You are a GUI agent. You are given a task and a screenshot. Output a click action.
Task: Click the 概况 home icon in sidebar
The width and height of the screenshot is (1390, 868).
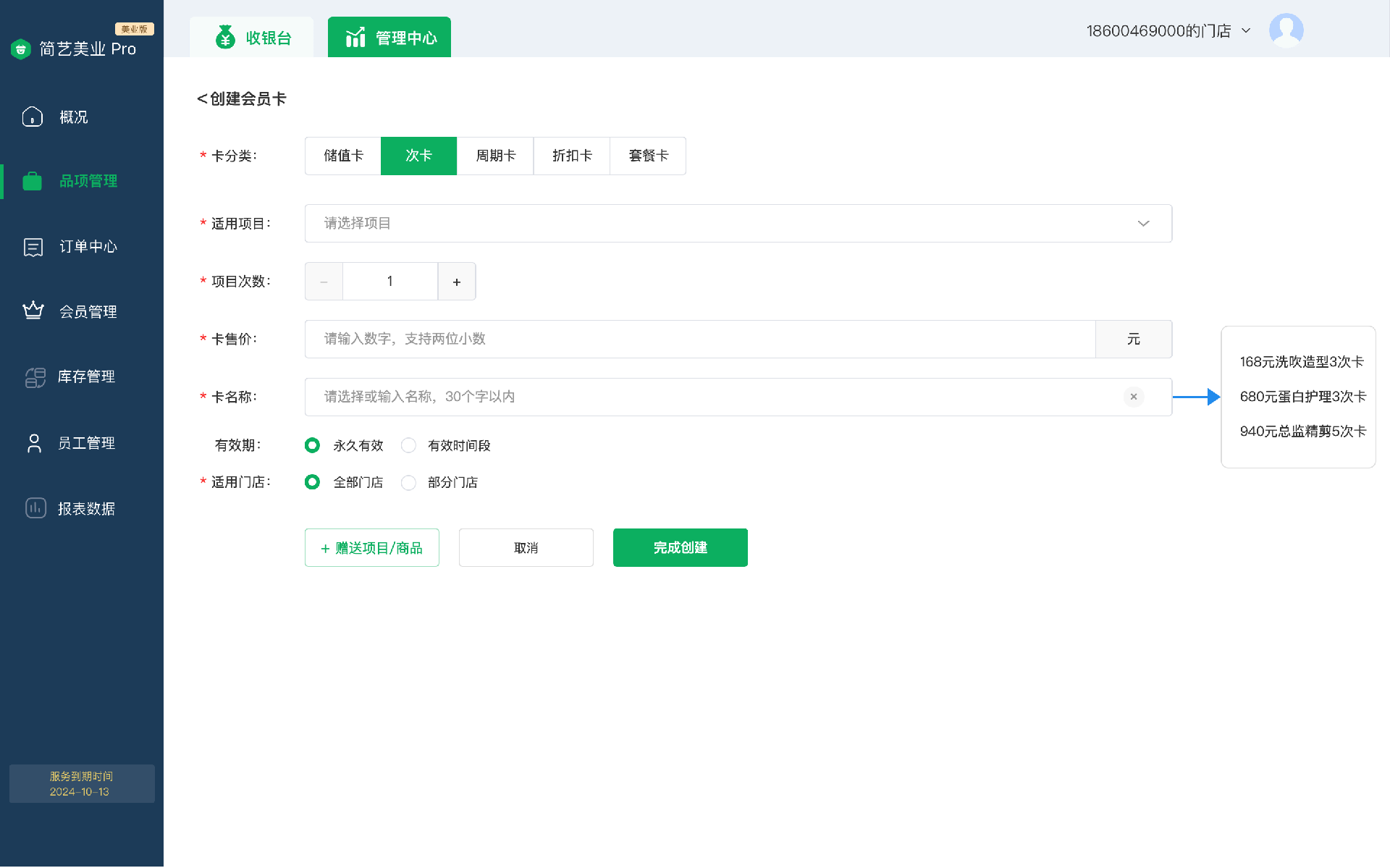33,117
